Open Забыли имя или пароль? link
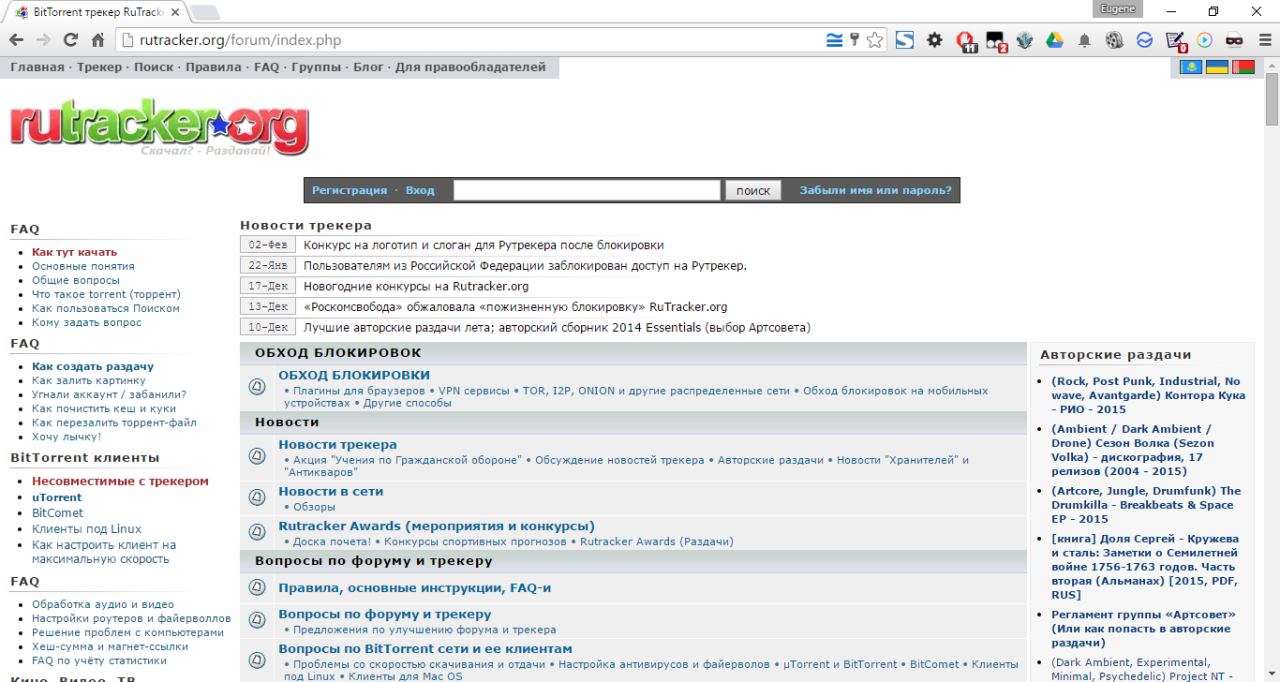 [x=875, y=190]
